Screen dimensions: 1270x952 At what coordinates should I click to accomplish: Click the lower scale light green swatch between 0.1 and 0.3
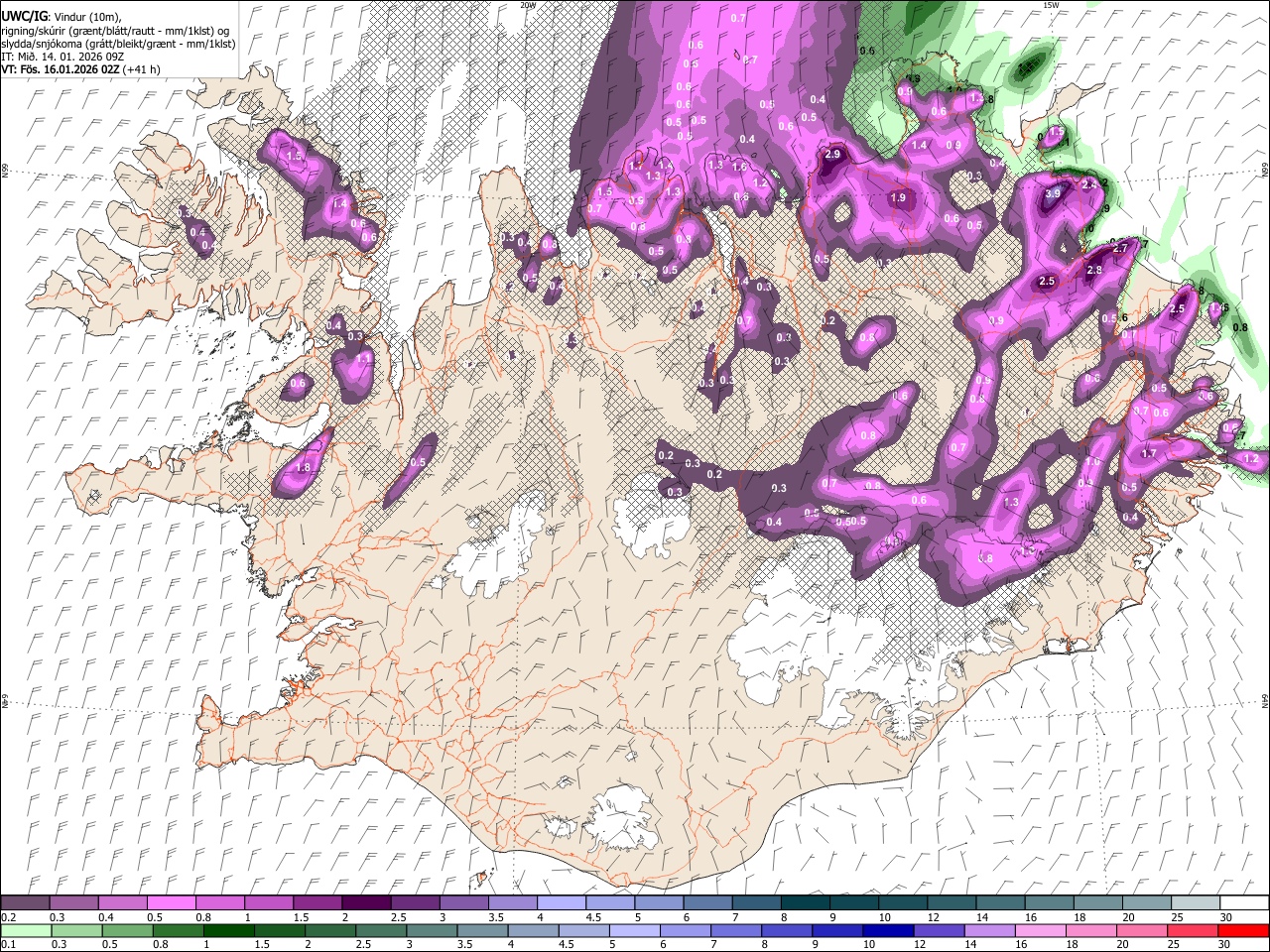26,930
